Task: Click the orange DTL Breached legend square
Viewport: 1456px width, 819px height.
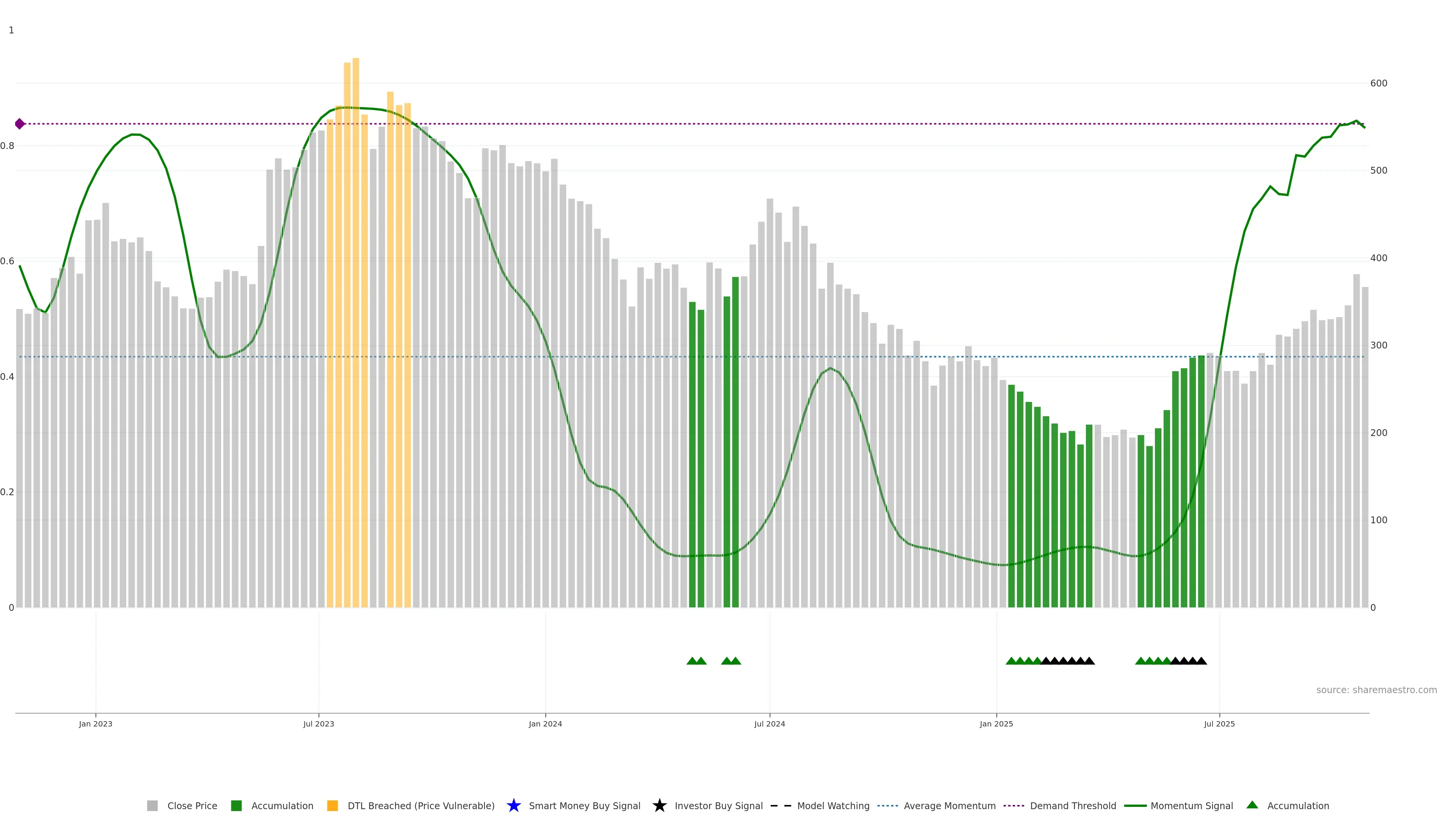Action: [x=333, y=805]
